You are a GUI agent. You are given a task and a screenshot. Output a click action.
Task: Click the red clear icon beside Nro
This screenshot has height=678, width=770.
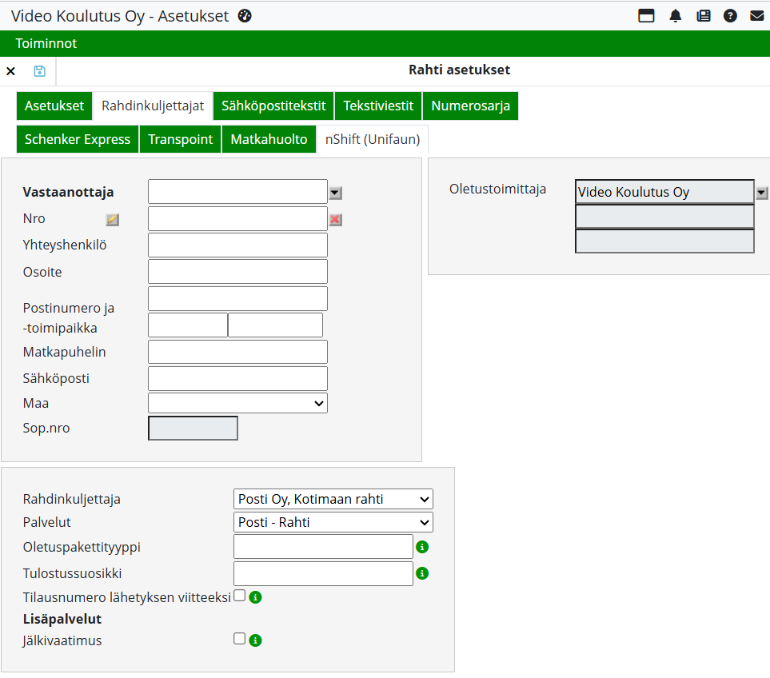[336, 219]
